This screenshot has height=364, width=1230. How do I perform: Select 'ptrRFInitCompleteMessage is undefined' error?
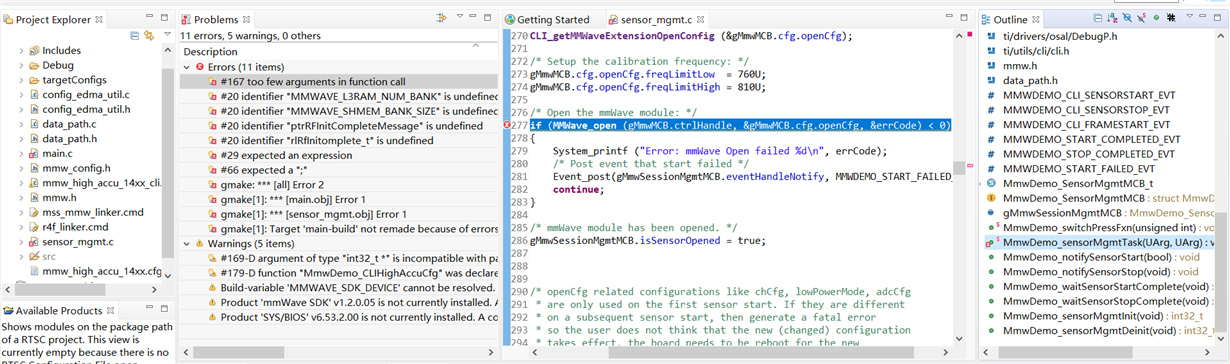(x=339, y=126)
